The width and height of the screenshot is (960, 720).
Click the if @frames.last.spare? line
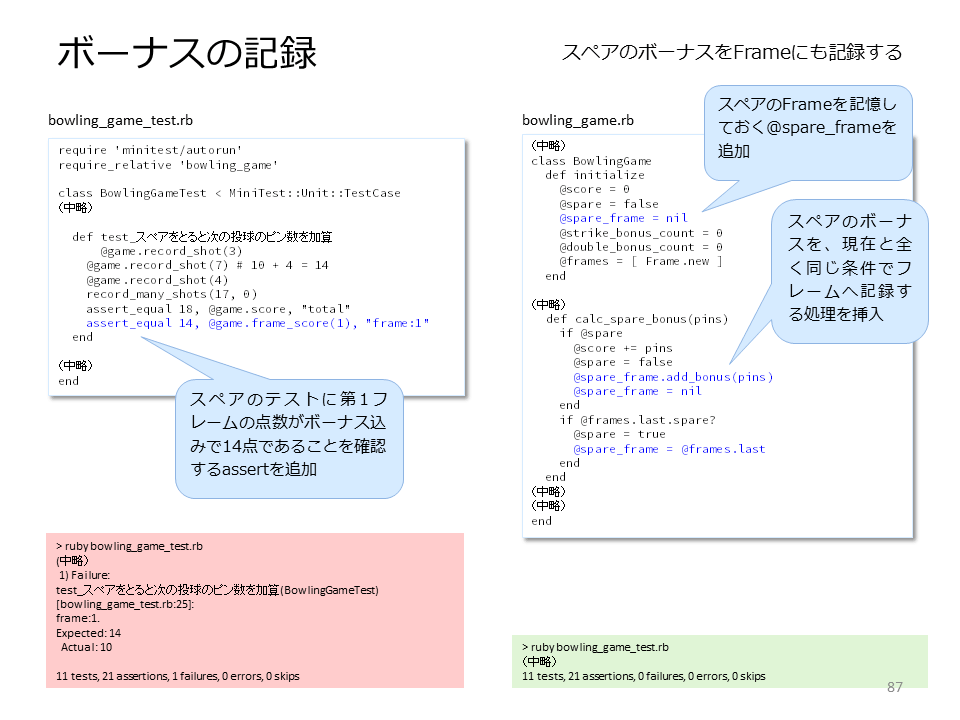click(x=637, y=419)
